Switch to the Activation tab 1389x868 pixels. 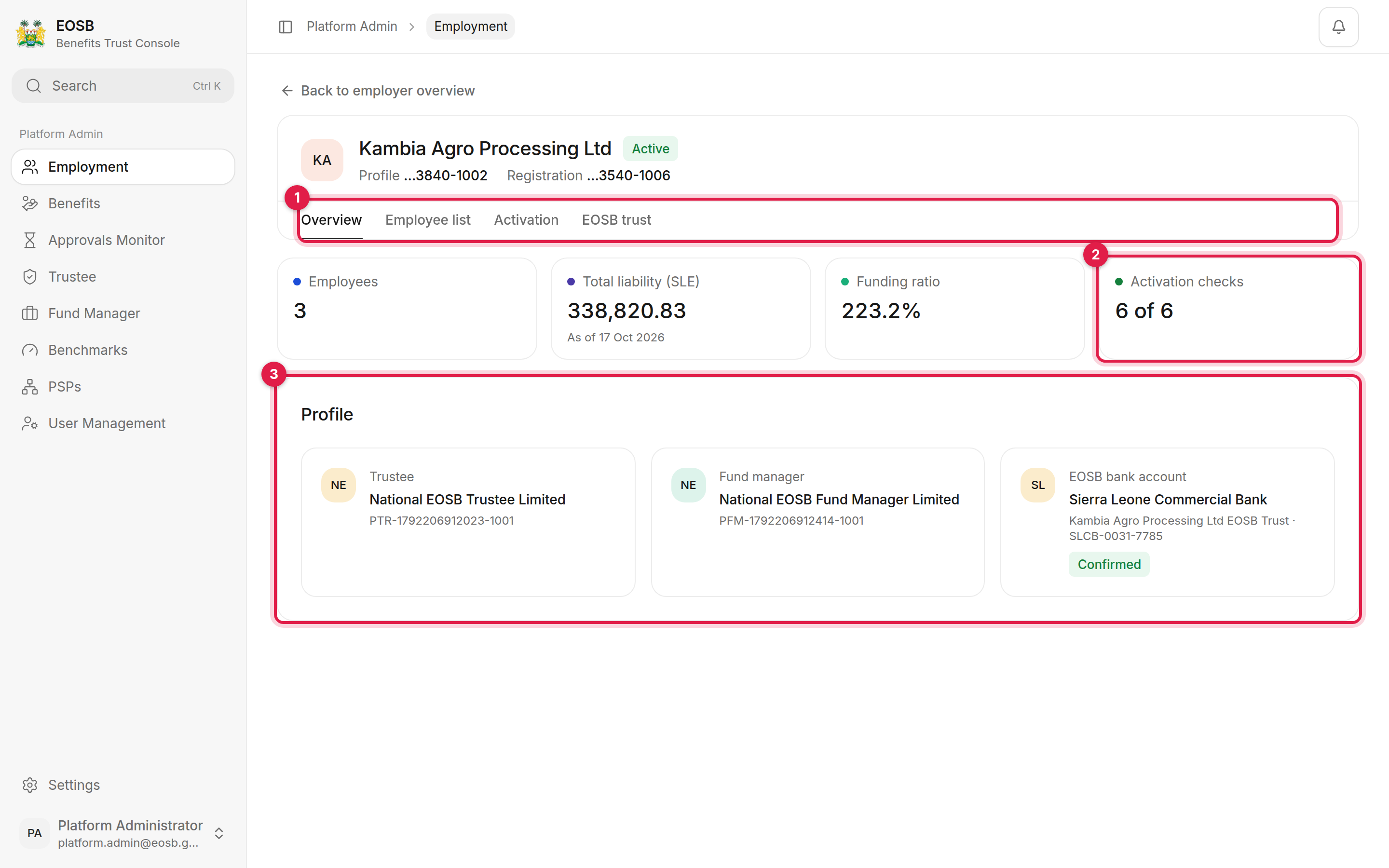coord(526,220)
